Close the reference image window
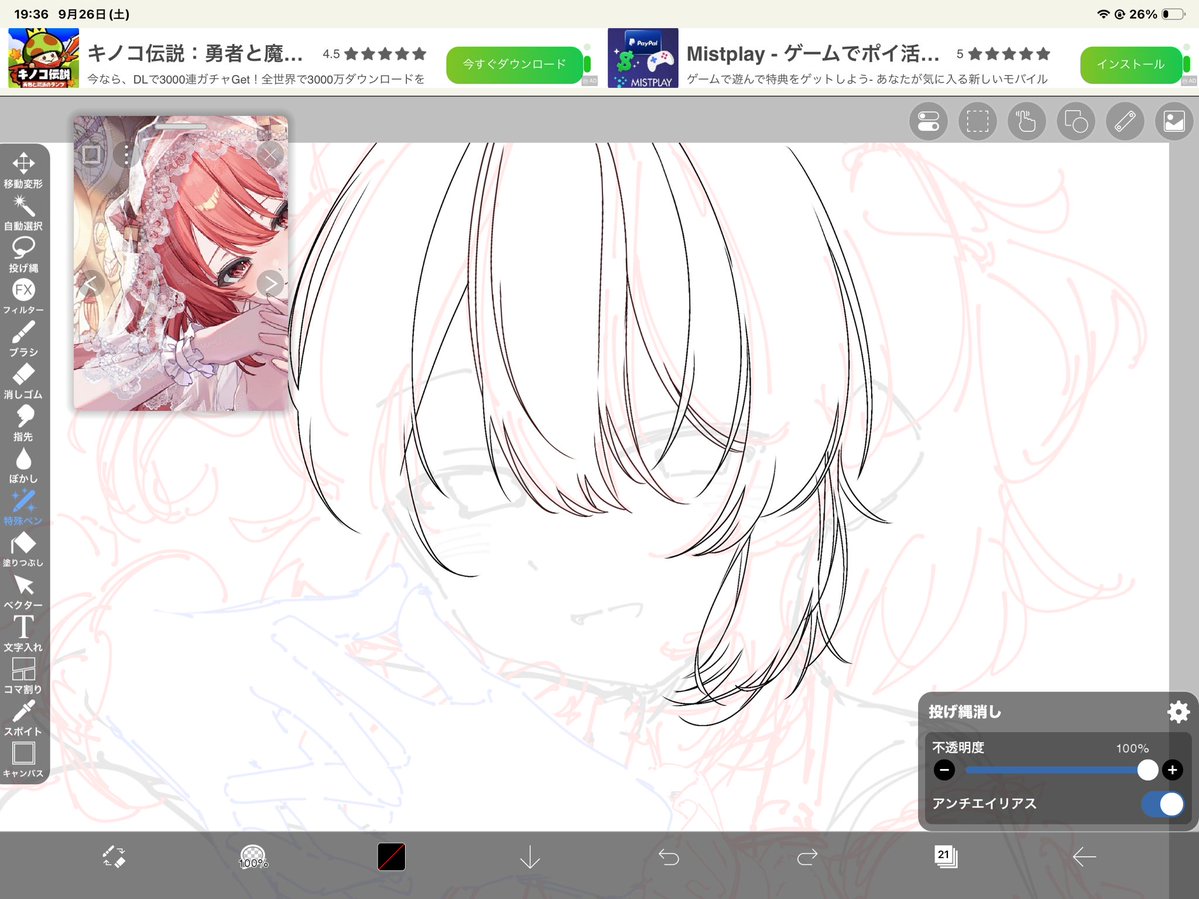1199x899 pixels. point(269,155)
